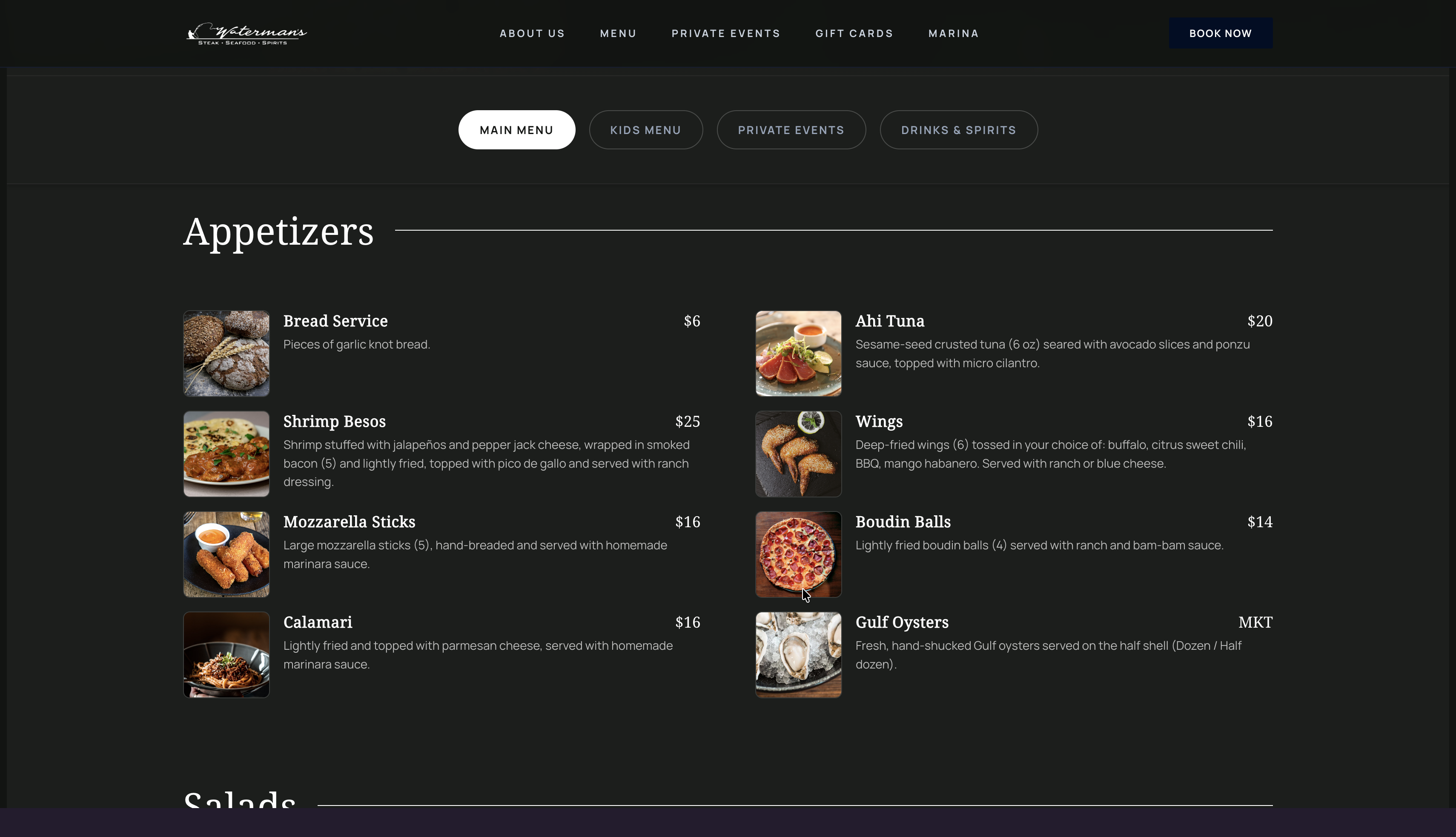The height and width of the screenshot is (837, 1456).
Task: Click the Boudin Balls item title
Action: pos(903,522)
